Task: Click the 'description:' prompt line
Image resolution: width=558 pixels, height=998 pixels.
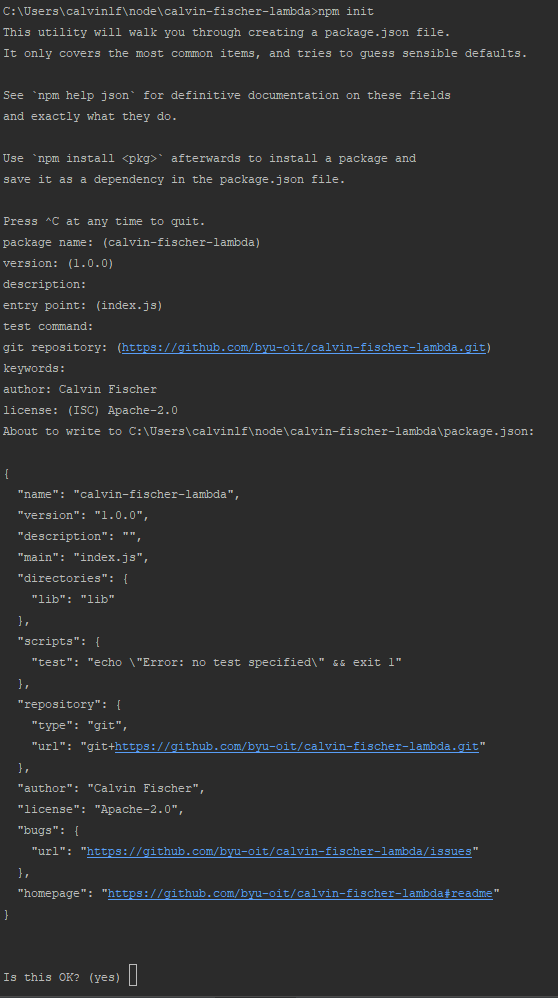Action: (x=45, y=285)
